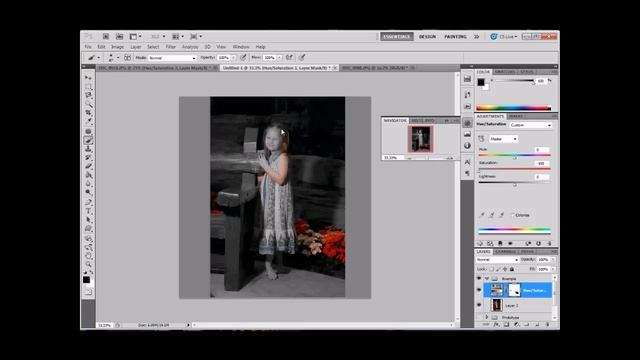
Task: Open the Hue/Saturation preset Custom dropdown
Action: pyautogui.click(x=531, y=125)
